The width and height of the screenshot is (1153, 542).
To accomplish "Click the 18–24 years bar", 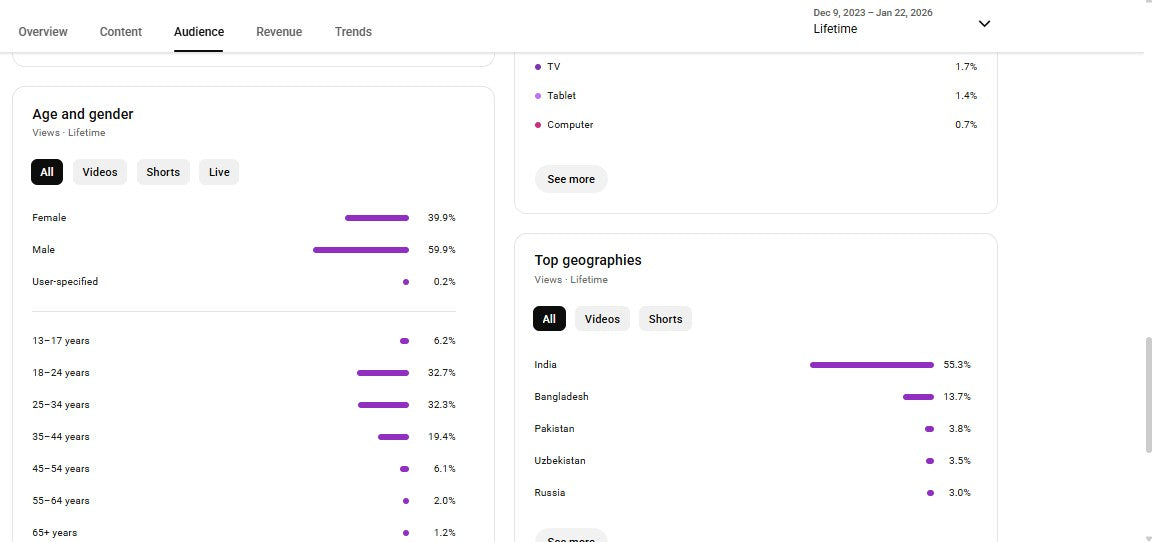I will [383, 373].
